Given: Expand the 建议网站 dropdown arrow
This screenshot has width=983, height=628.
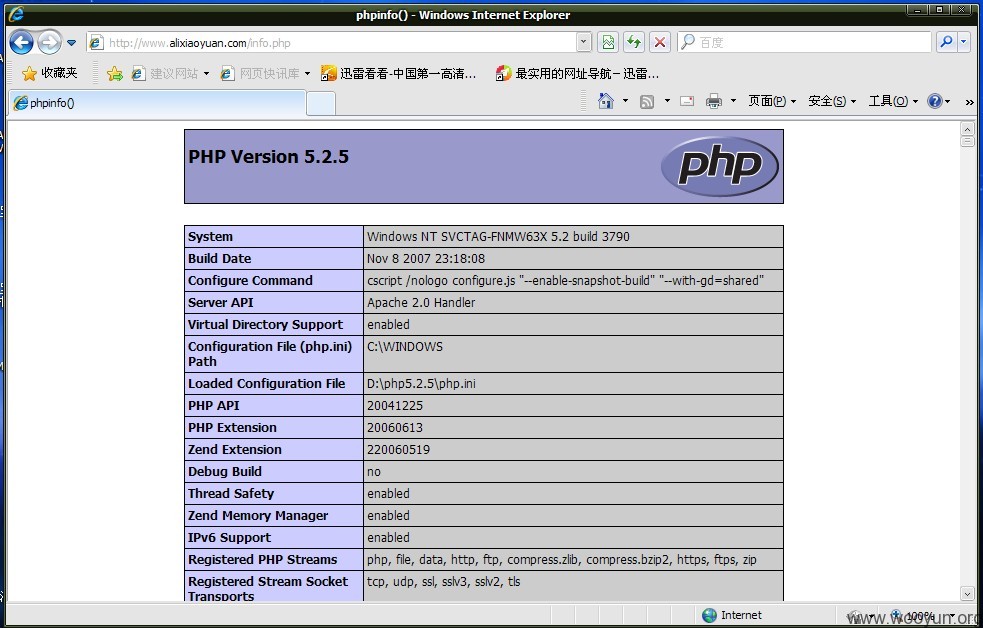Looking at the screenshot, I should [x=206, y=74].
